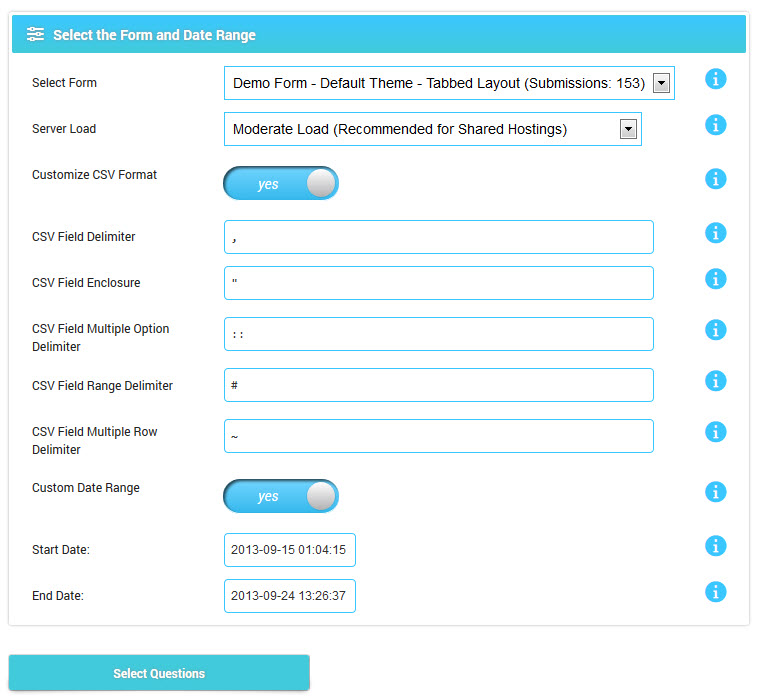View info for Multiple Row Delimiter
The height and width of the screenshot is (697, 760).
coord(715,432)
